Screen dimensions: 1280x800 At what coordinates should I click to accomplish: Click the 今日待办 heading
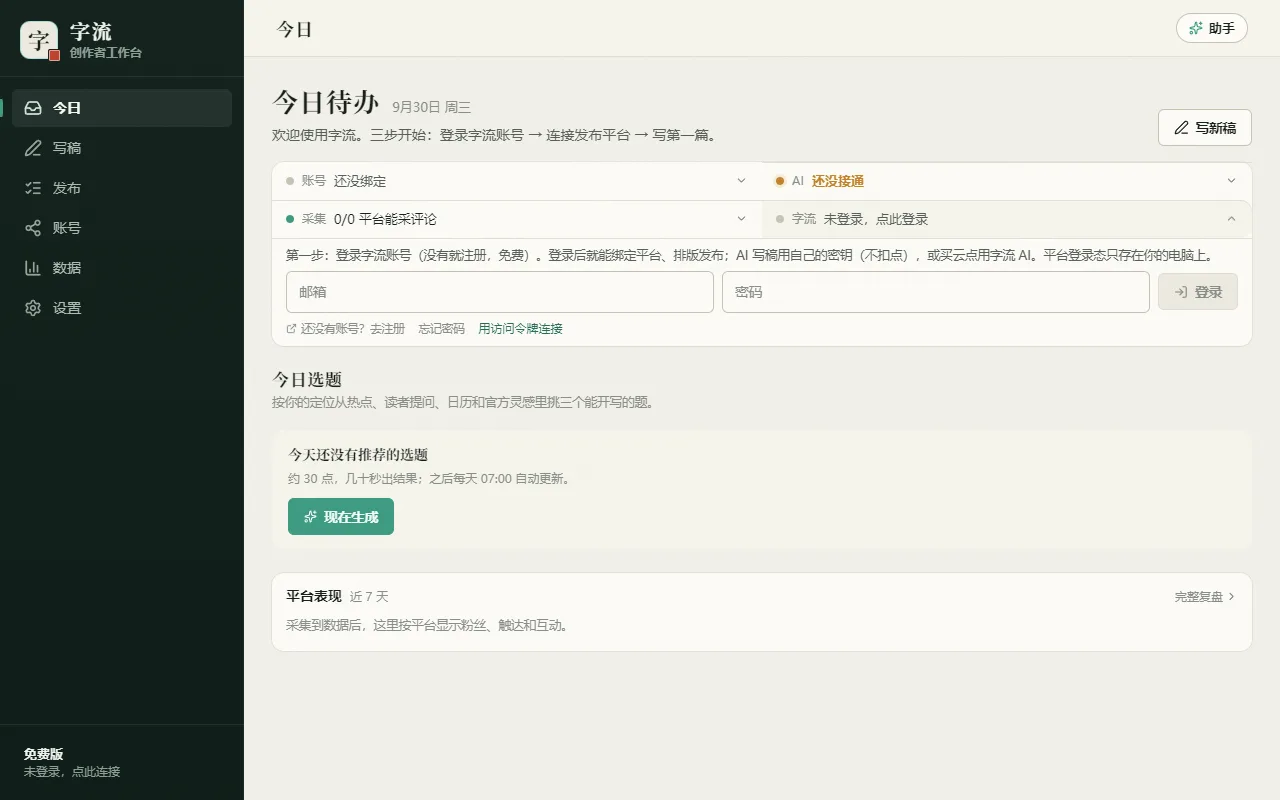pyautogui.click(x=326, y=103)
